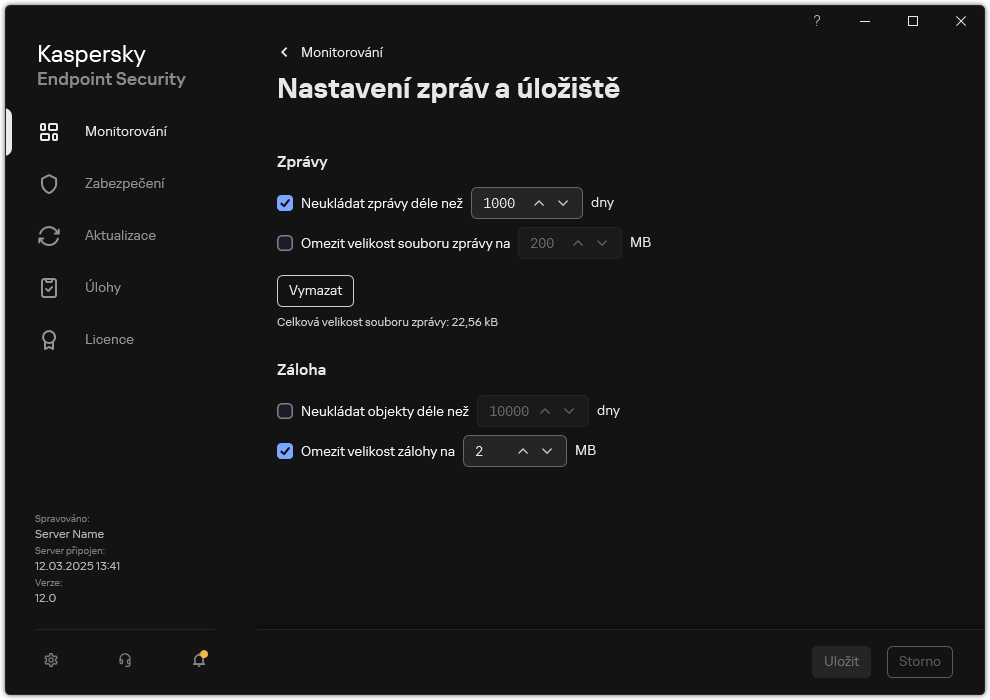The height and width of the screenshot is (700, 990).
Task: Open Úlohy using the clipboard icon
Action: pyautogui.click(x=48, y=287)
